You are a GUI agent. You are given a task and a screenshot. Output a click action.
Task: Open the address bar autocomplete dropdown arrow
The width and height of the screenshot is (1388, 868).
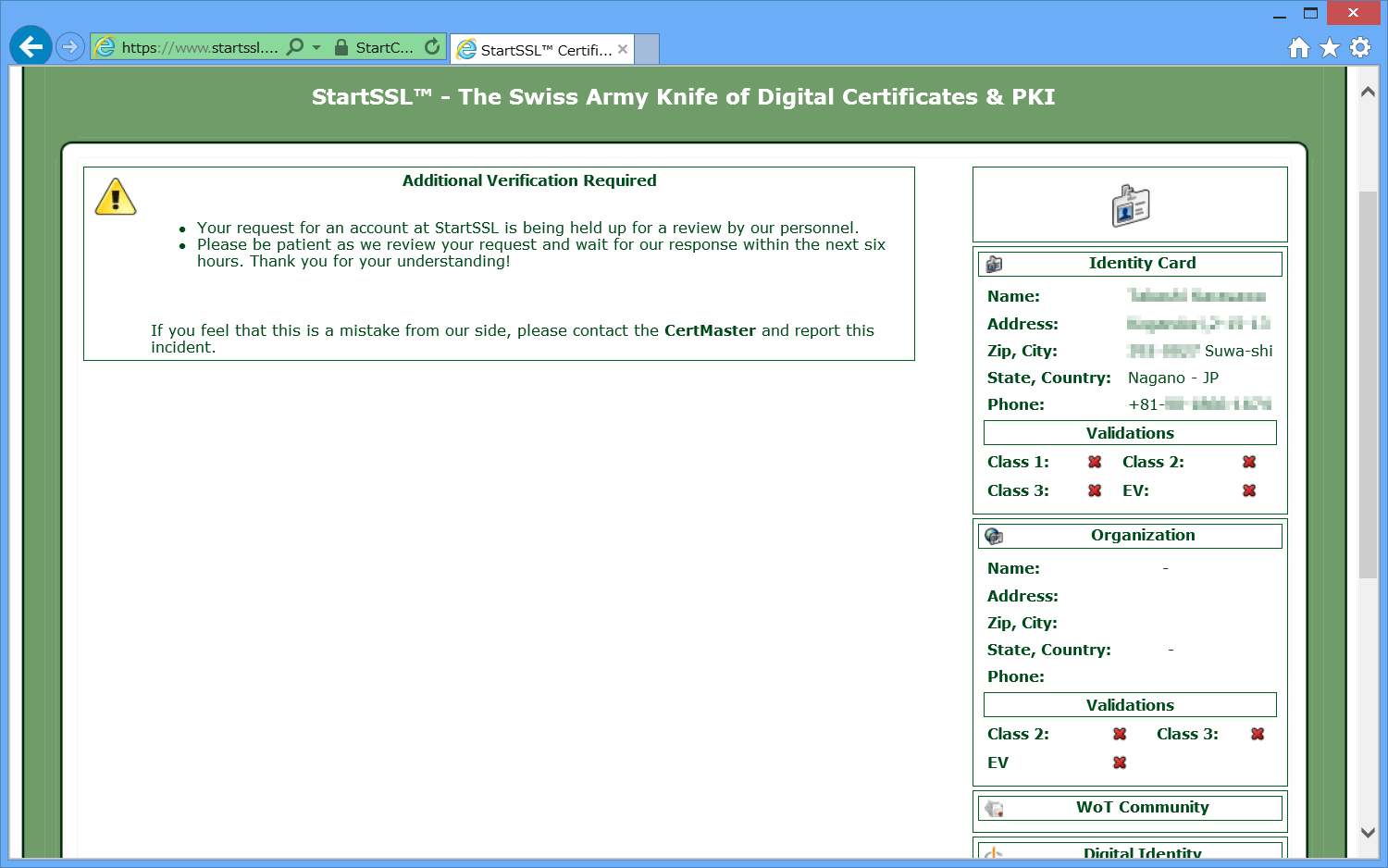click(316, 47)
